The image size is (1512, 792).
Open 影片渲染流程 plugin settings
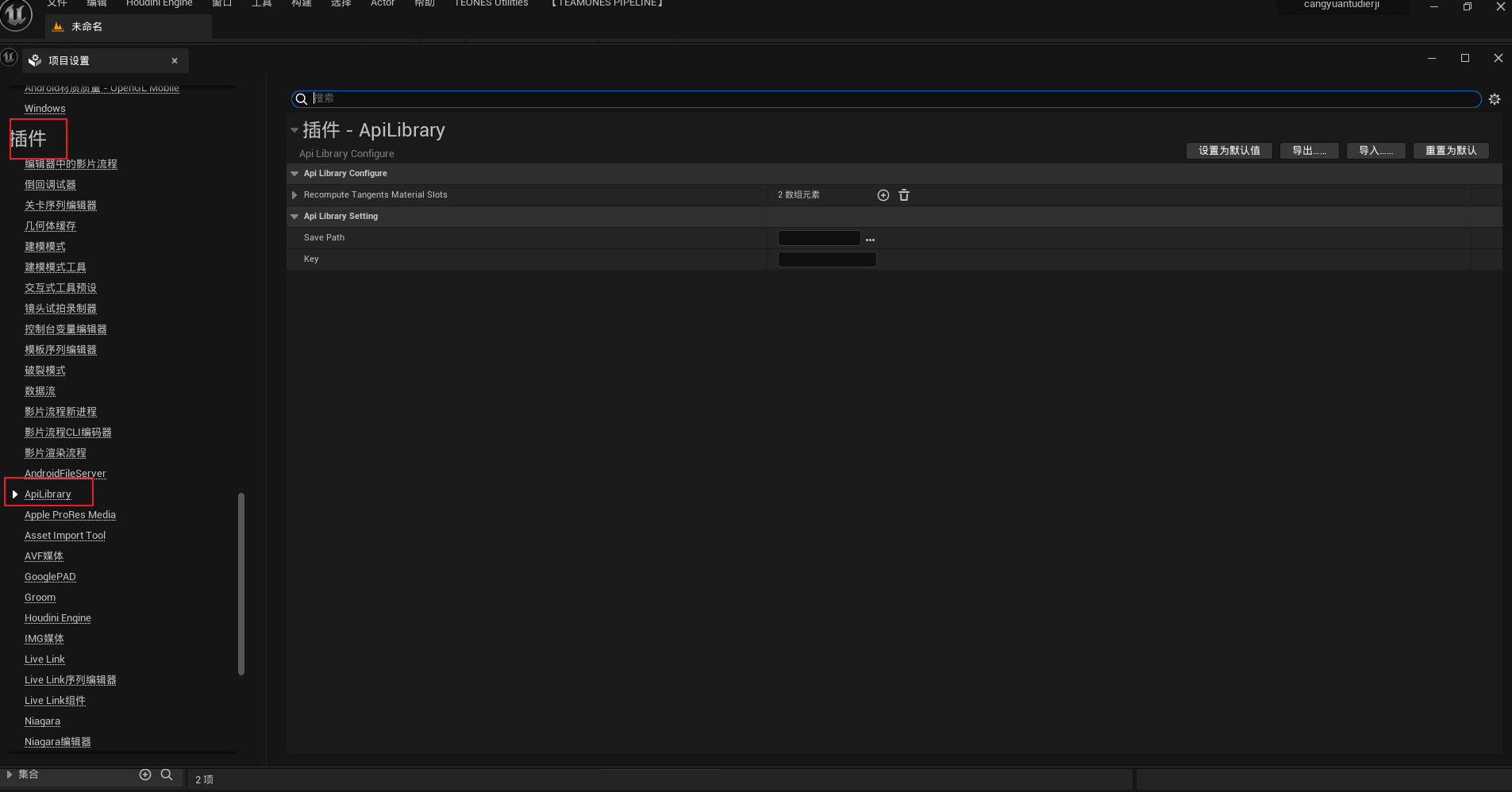(x=56, y=453)
